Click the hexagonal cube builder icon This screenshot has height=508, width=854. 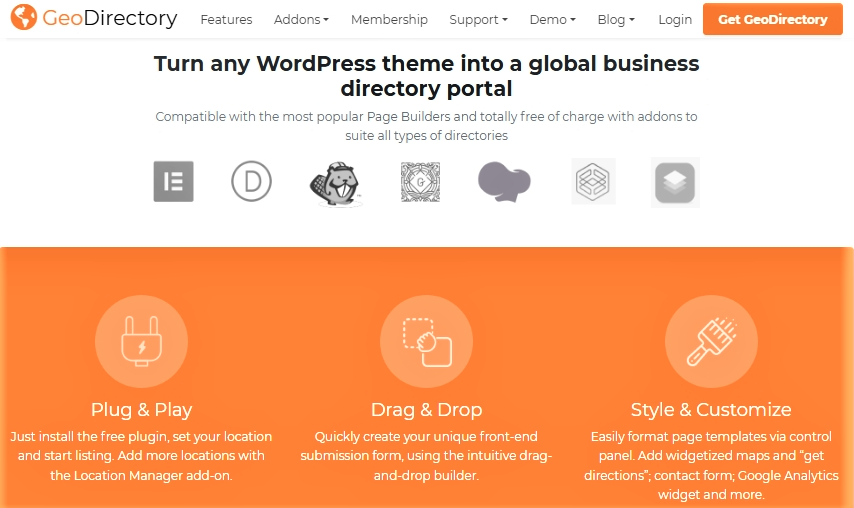pos(593,181)
